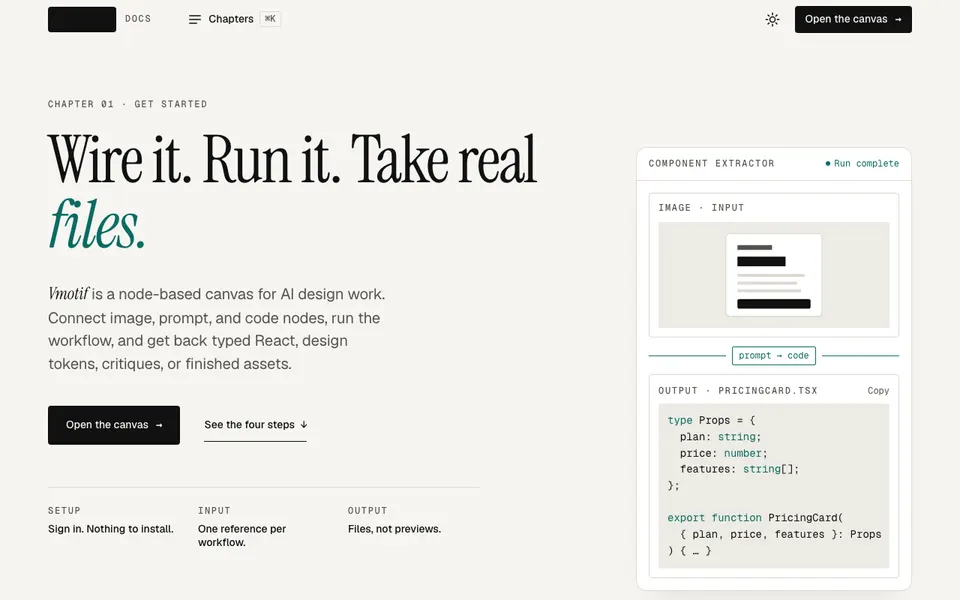Image resolution: width=960 pixels, height=600 pixels.
Task: Click the OUTPUT · PRICINGCARD.TSX label
Action: (x=738, y=391)
